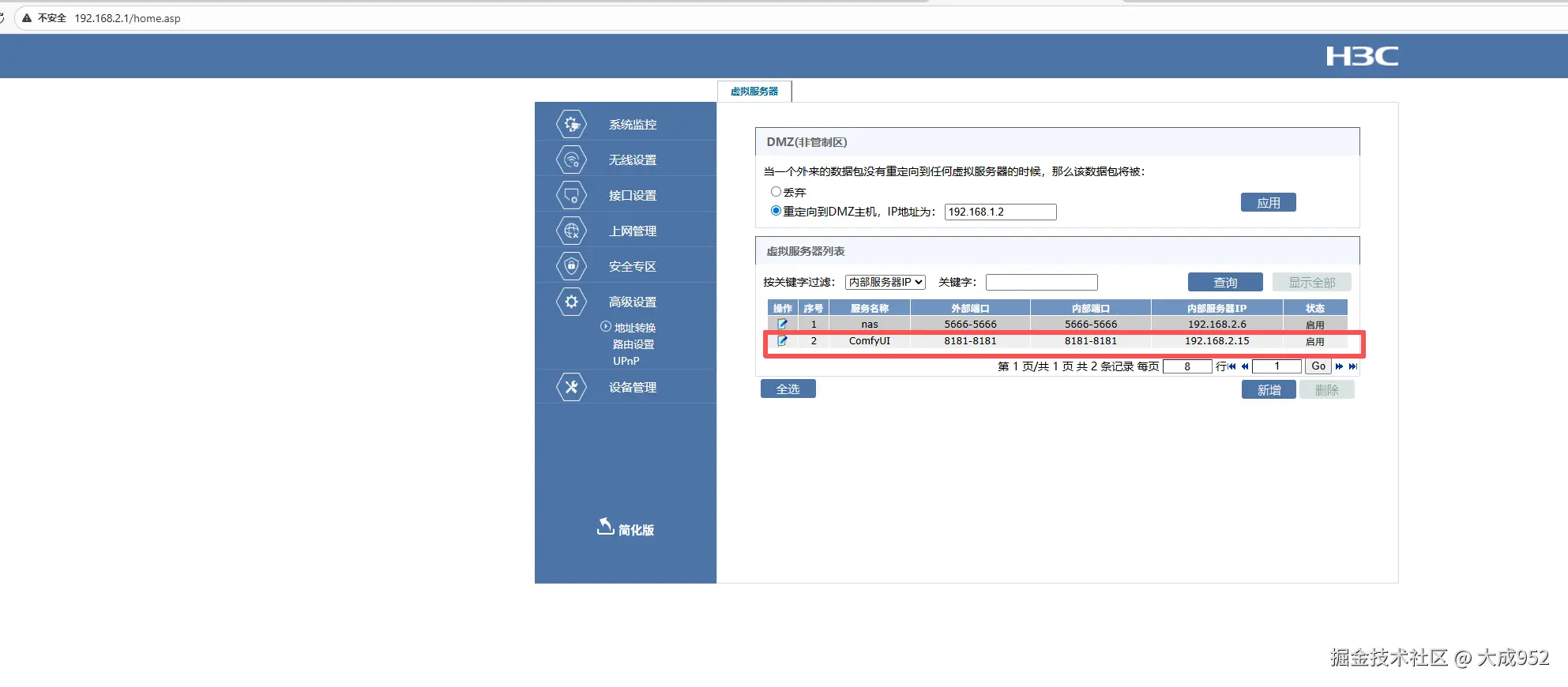
Task: Click the 服务名称 column header
Action: click(x=869, y=308)
